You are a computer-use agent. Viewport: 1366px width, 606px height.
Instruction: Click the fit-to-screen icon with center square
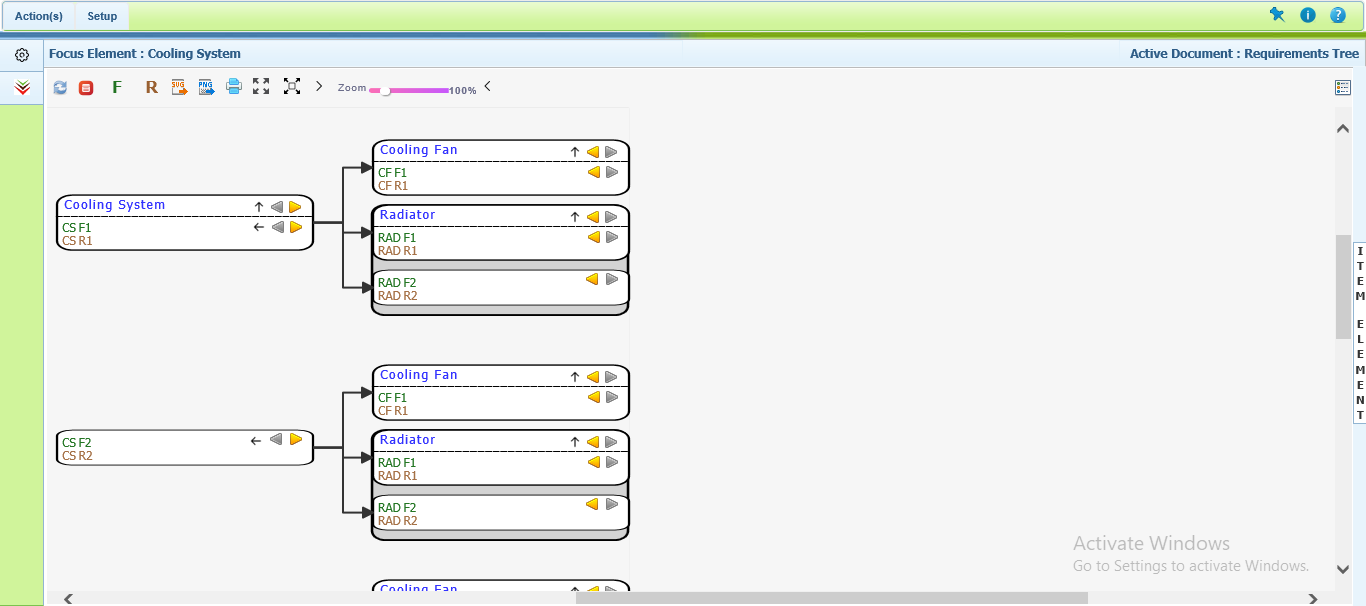[292, 87]
